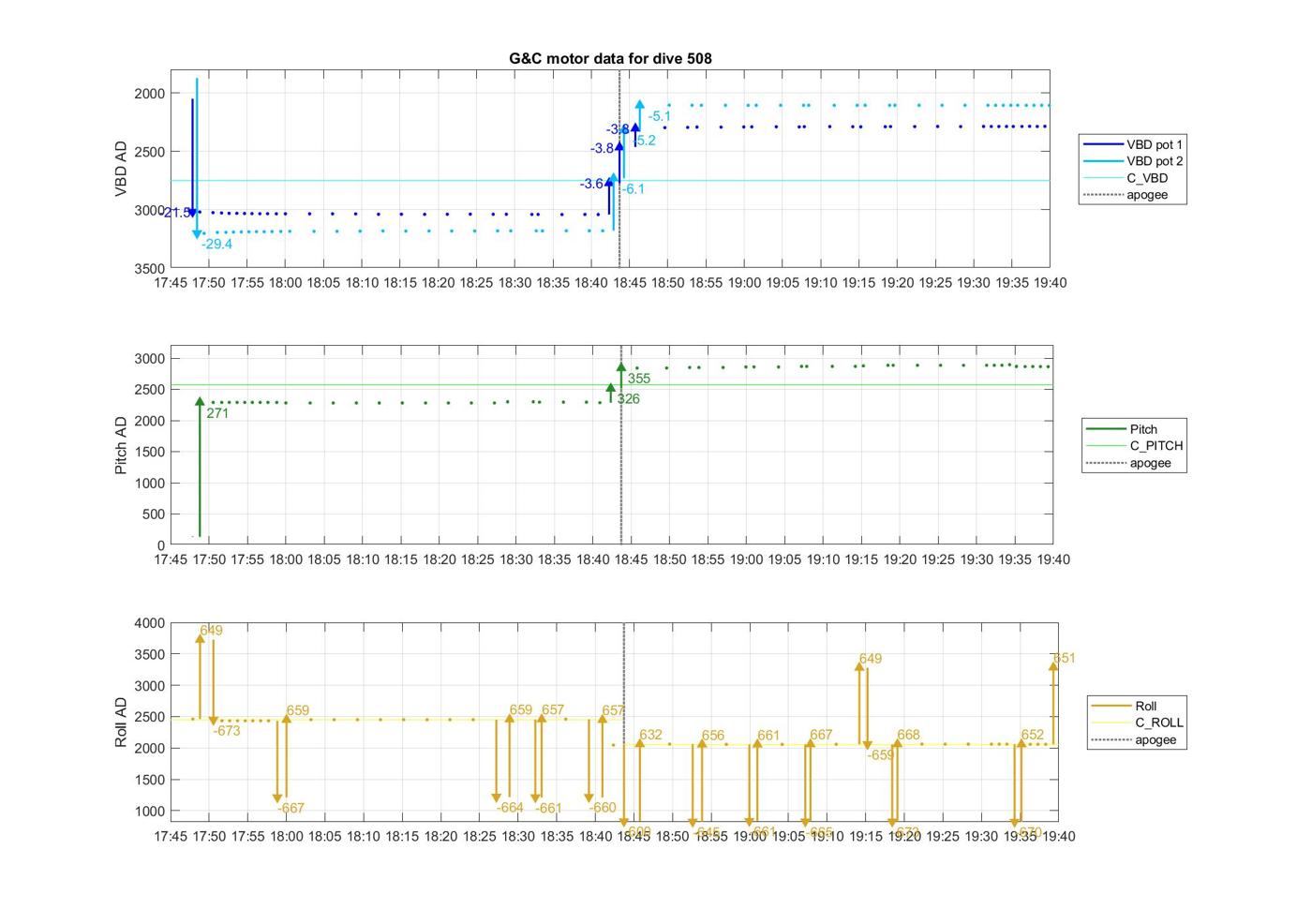Click the green line sample beside "Pitch"

click(x=1107, y=429)
